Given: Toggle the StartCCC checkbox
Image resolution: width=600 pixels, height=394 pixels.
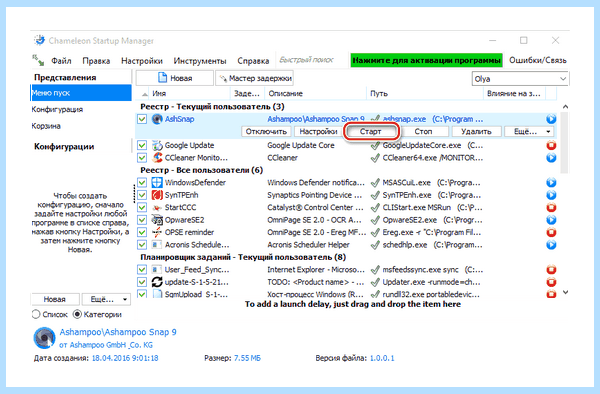Looking at the screenshot, I should tap(142, 208).
